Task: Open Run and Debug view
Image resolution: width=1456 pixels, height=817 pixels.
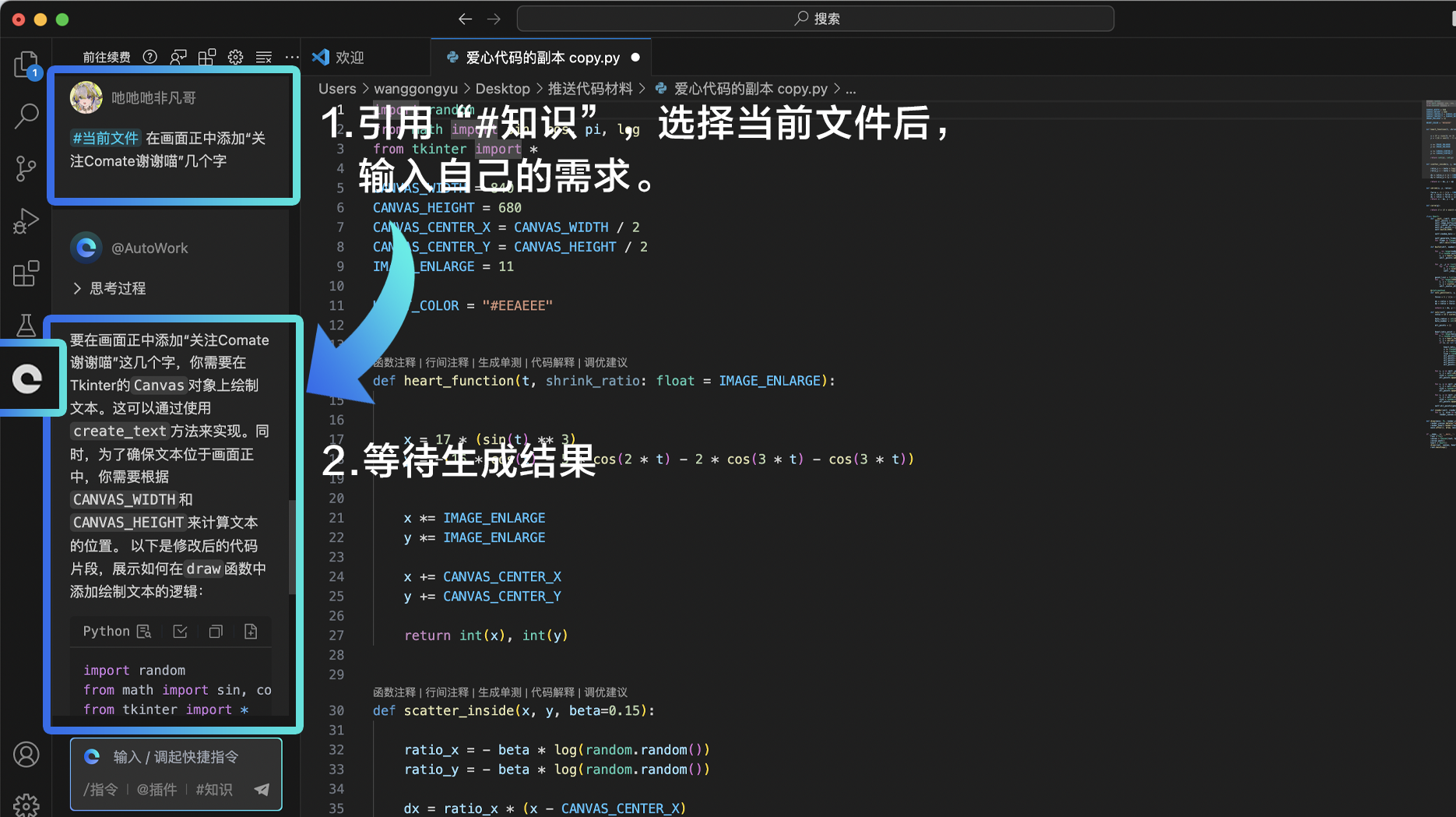Action: click(x=26, y=221)
